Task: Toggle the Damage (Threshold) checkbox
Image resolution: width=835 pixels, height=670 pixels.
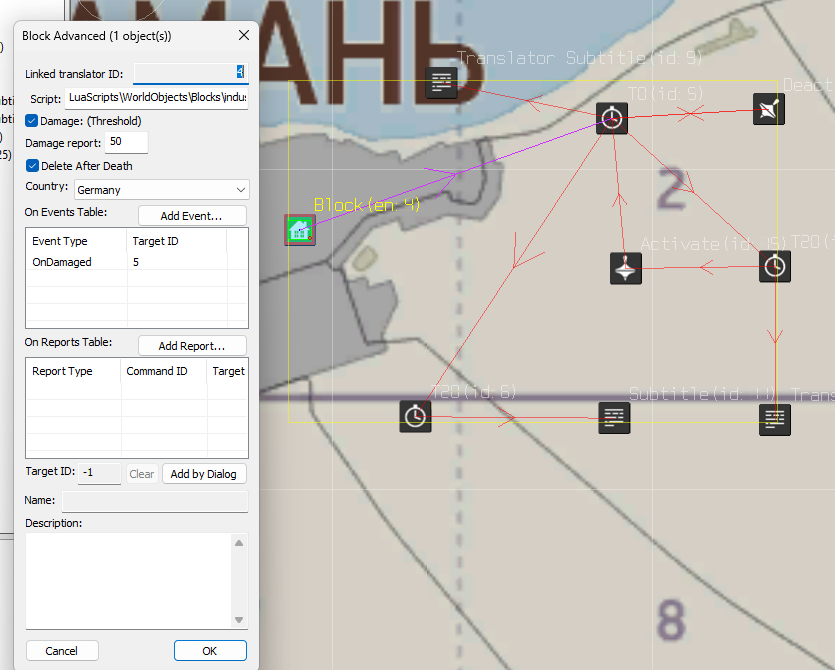Action: point(32,121)
